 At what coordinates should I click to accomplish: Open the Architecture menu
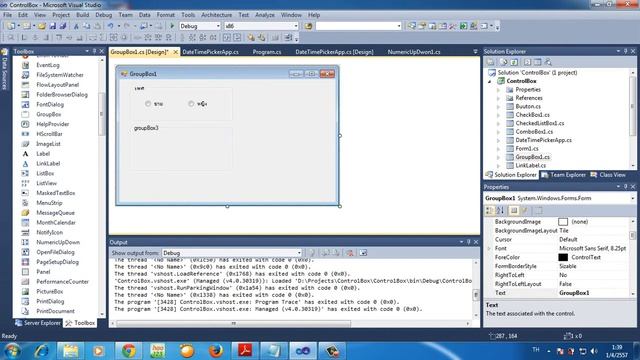[216, 15]
